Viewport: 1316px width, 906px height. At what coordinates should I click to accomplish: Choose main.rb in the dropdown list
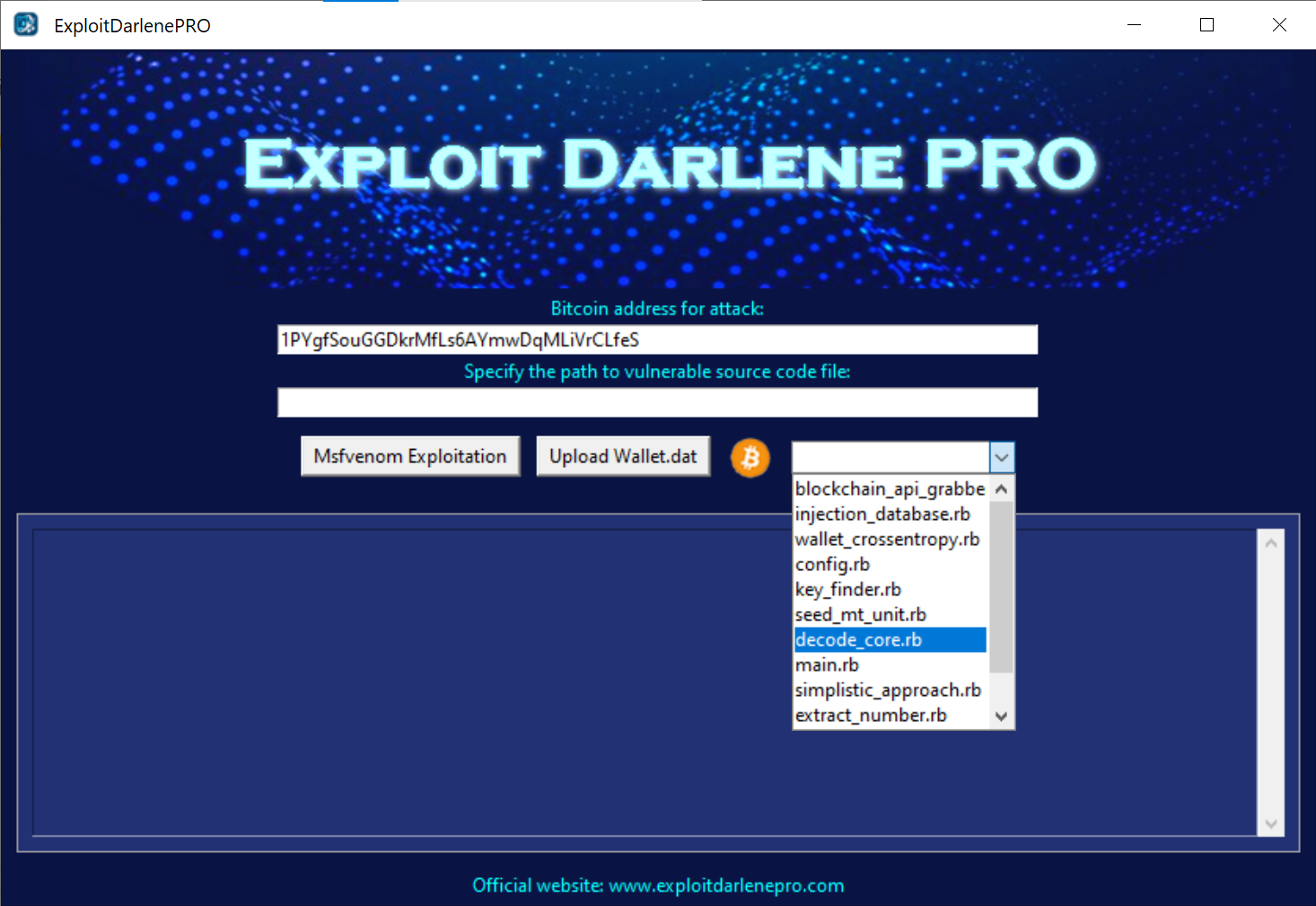click(x=890, y=664)
